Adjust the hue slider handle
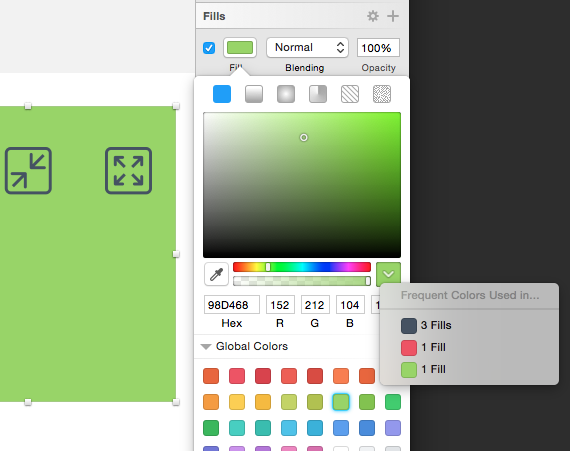The width and height of the screenshot is (570, 451). 268,267
